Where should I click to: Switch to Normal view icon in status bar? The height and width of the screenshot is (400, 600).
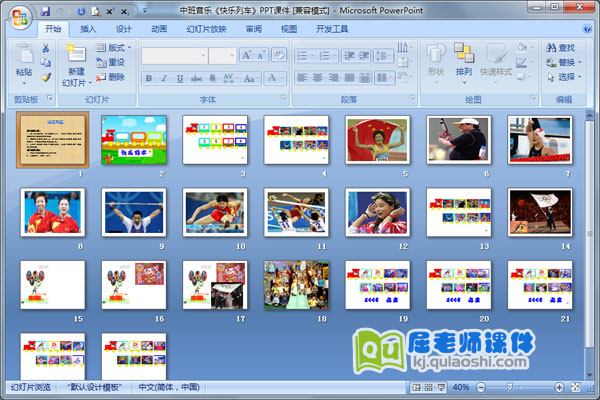click(416, 388)
